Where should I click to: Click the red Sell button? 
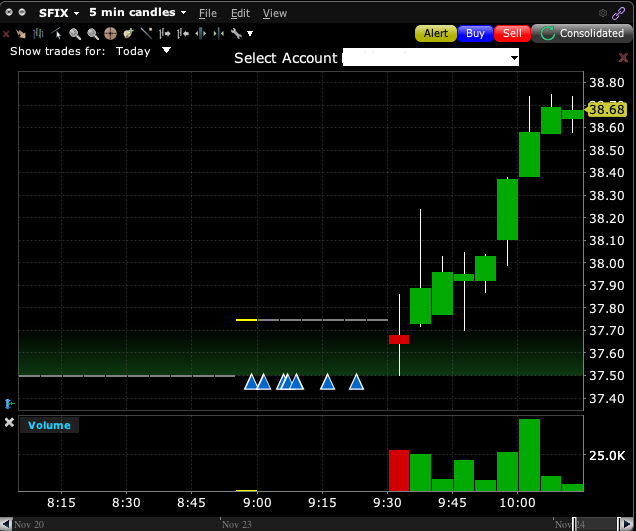pos(512,33)
